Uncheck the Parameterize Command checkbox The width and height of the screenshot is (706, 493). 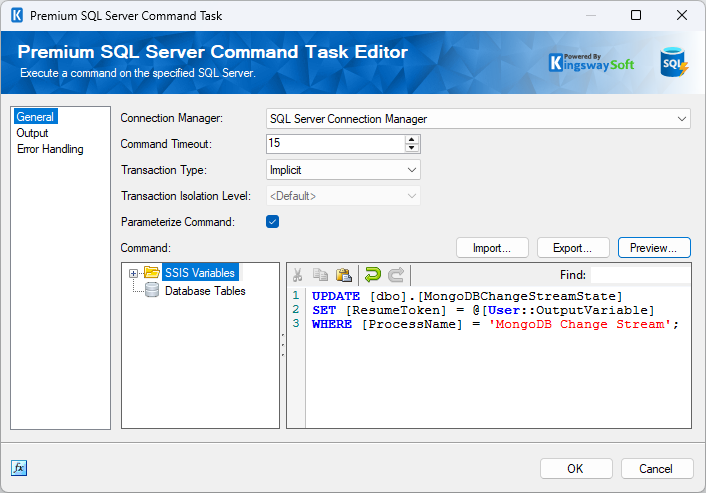[x=272, y=222]
